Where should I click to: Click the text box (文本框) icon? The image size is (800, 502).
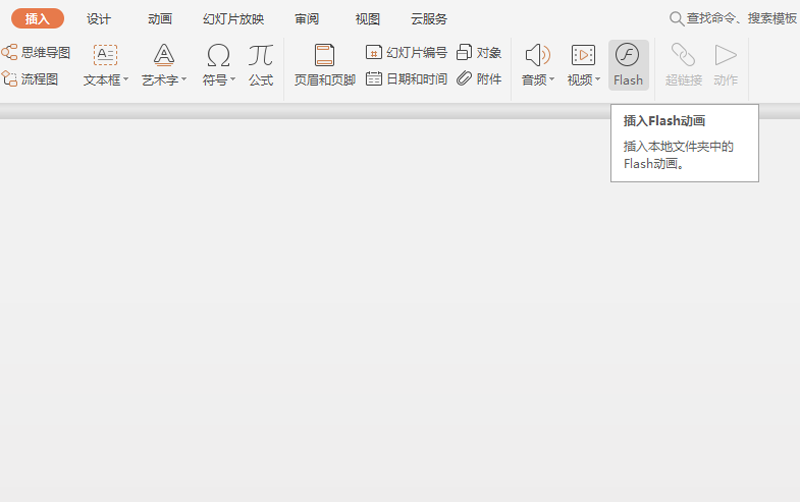pyautogui.click(x=106, y=55)
